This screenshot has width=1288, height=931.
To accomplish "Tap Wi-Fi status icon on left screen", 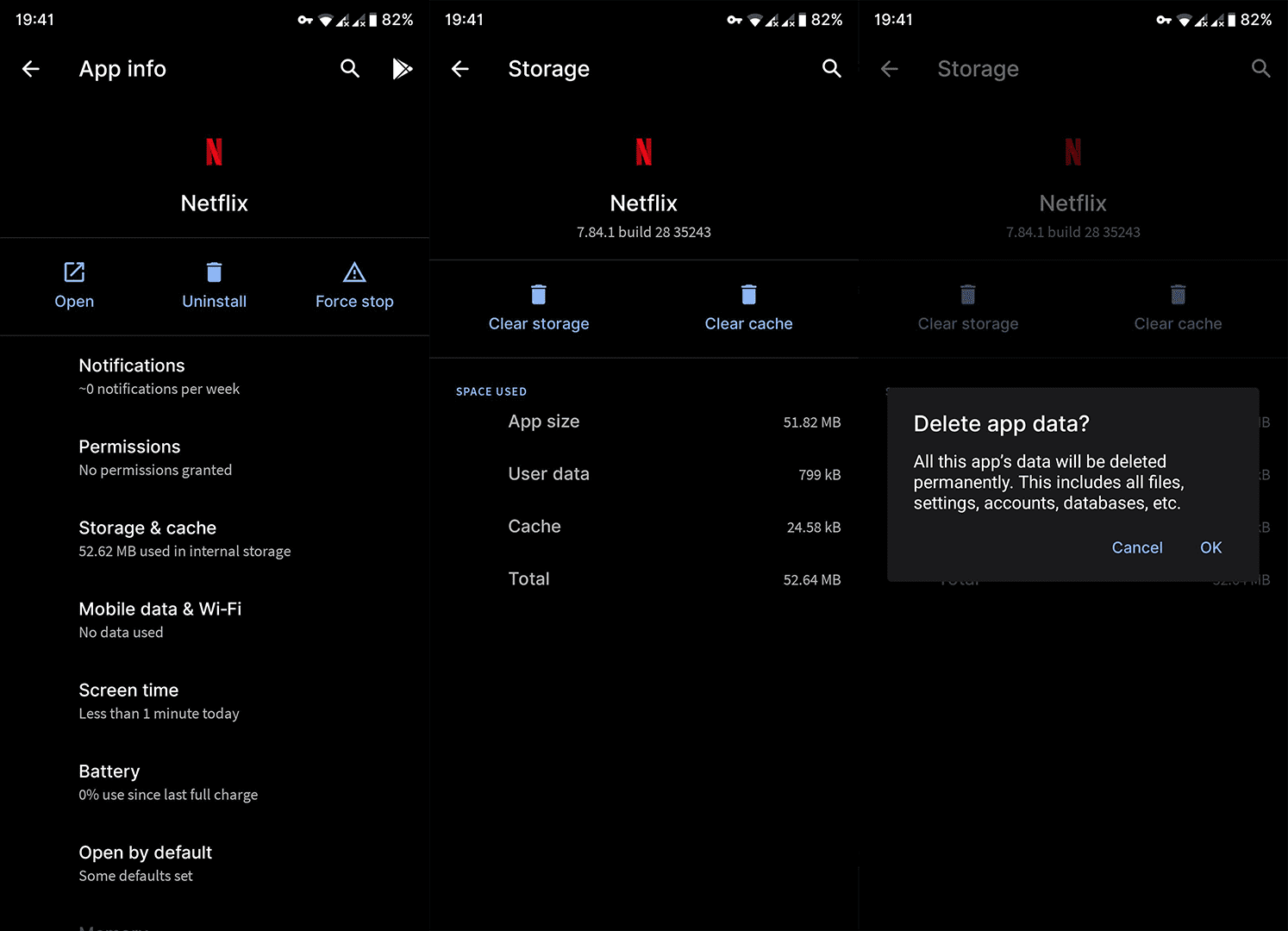I will coord(325,20).
